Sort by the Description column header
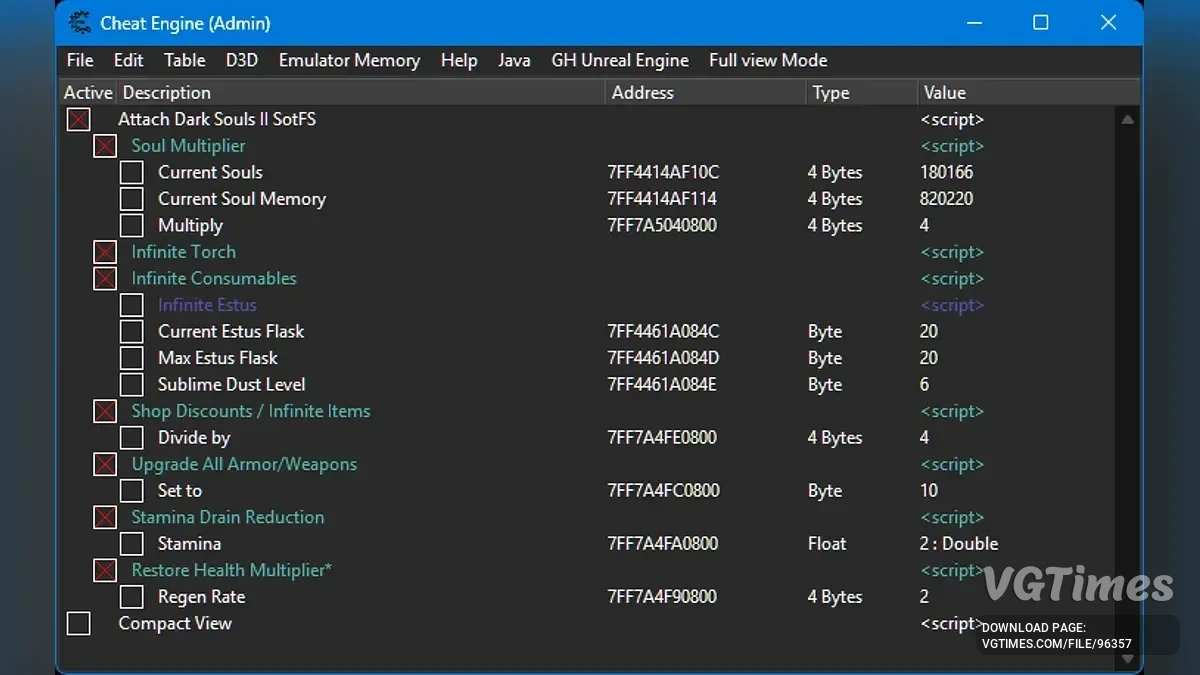1200x675 pixels. pos(361,93)
